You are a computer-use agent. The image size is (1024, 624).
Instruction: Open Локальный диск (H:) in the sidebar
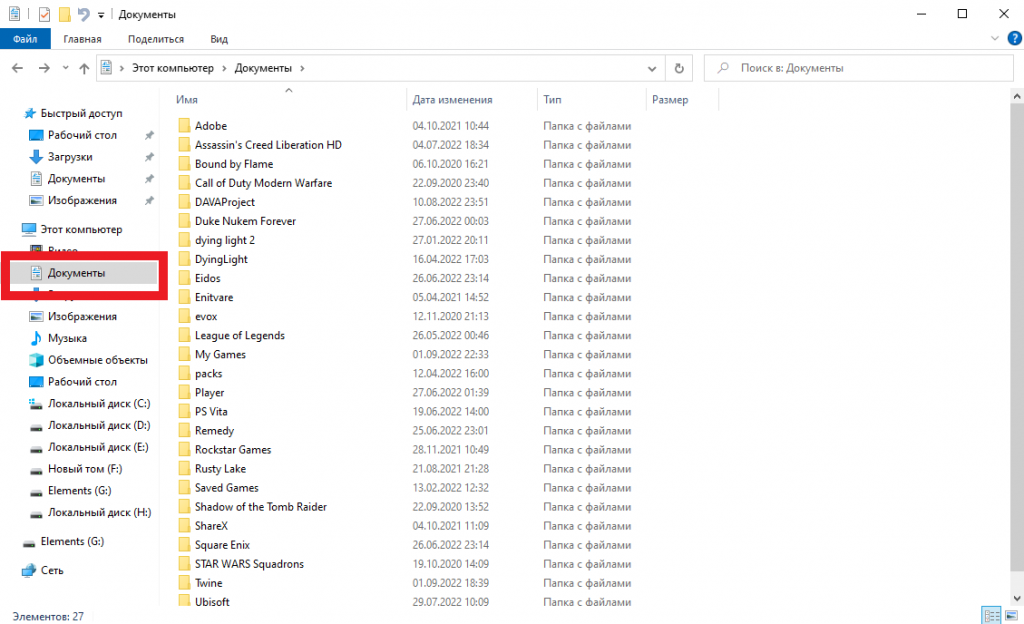99,512
